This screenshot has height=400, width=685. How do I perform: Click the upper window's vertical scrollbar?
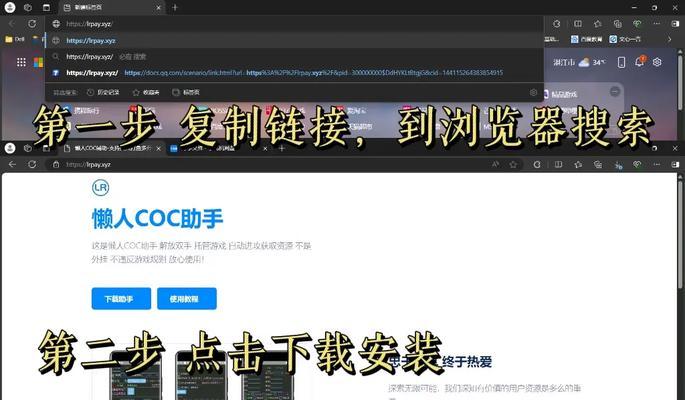point(679,81)
